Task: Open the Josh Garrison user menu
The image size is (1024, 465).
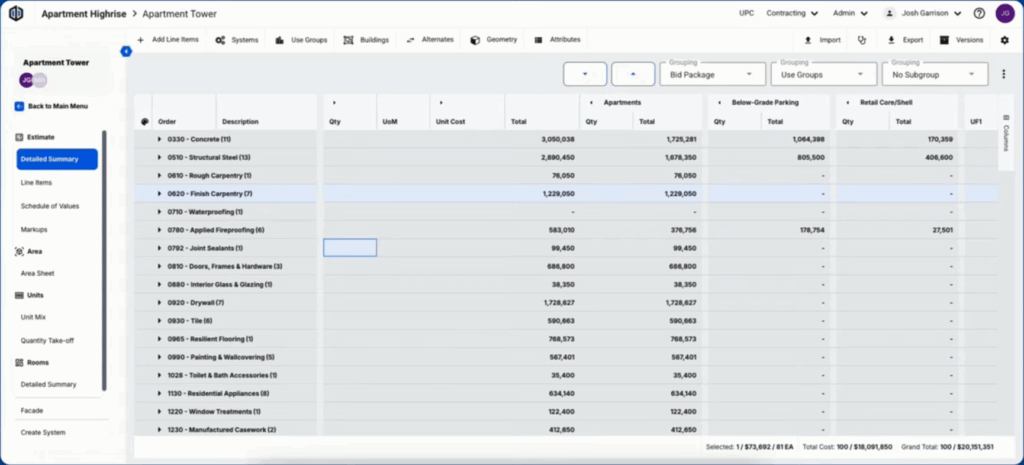Action: tap(922, 13)
